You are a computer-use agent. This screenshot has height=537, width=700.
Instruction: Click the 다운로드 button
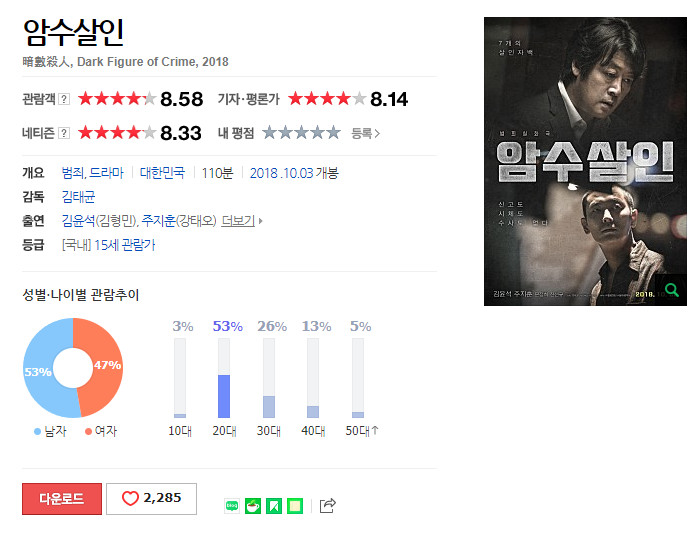[62, 499]
